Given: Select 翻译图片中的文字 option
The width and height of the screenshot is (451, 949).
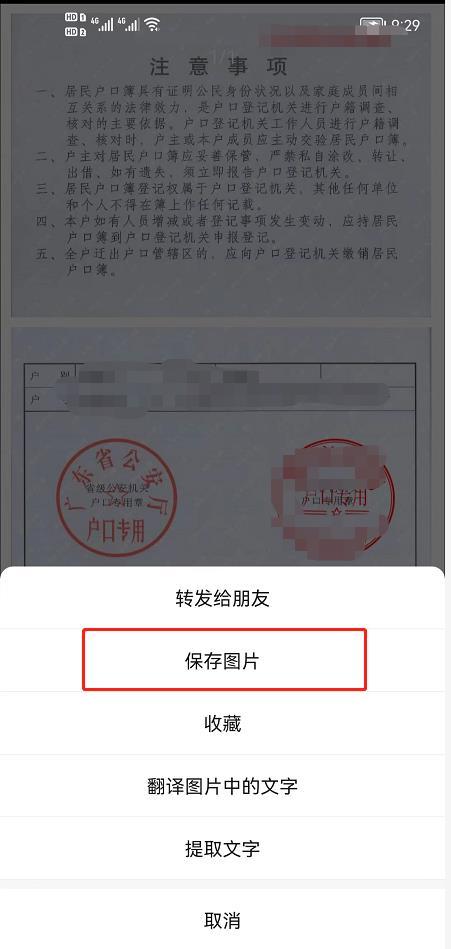Looking at the screenshot, I should [x=222, y=786].
